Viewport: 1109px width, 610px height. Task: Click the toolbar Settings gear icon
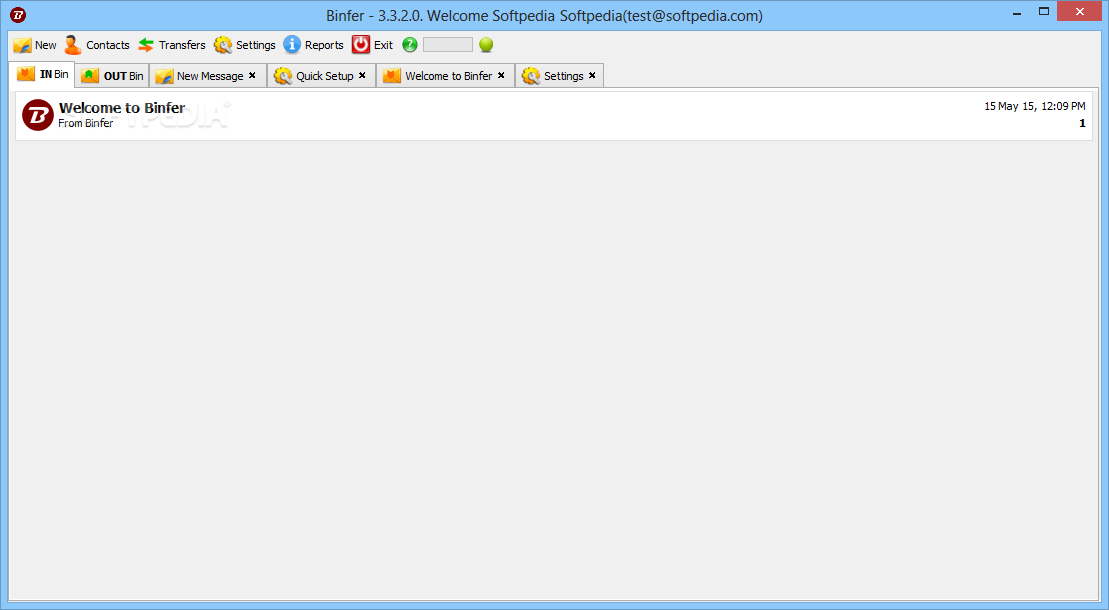223,45
